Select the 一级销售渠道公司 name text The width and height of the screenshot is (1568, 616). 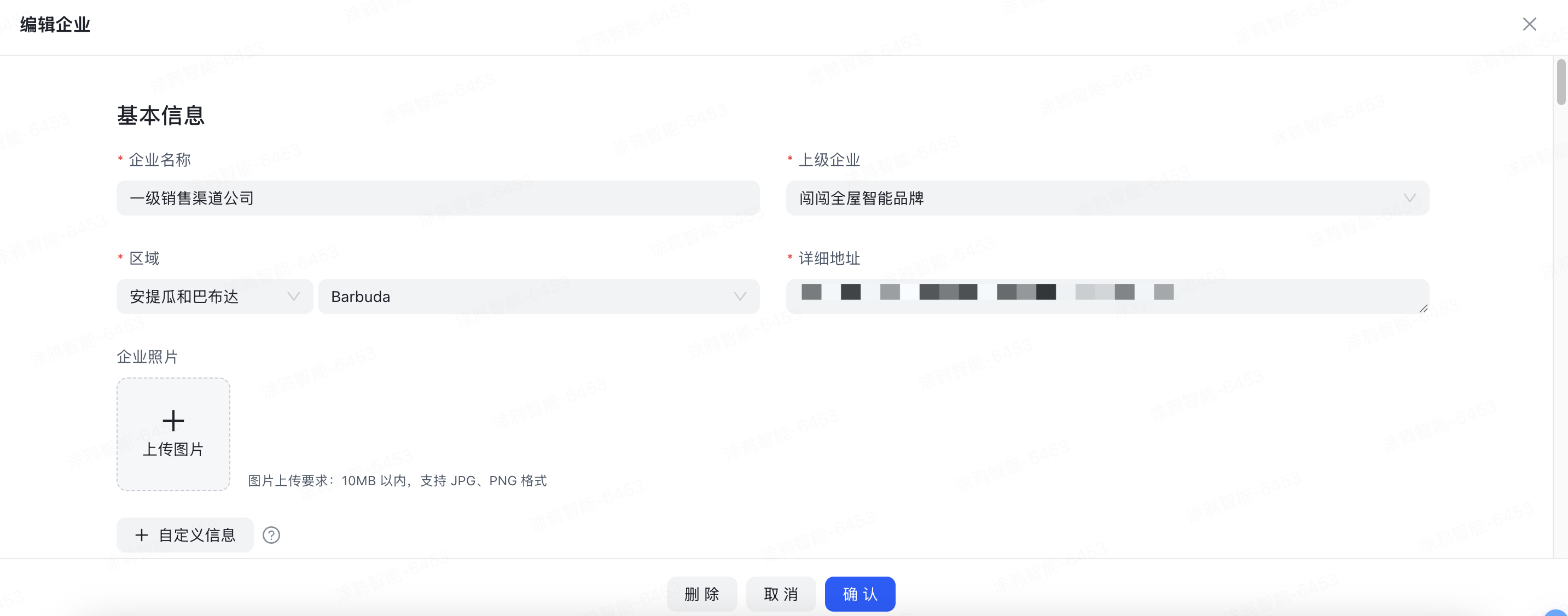click(191, 198)
